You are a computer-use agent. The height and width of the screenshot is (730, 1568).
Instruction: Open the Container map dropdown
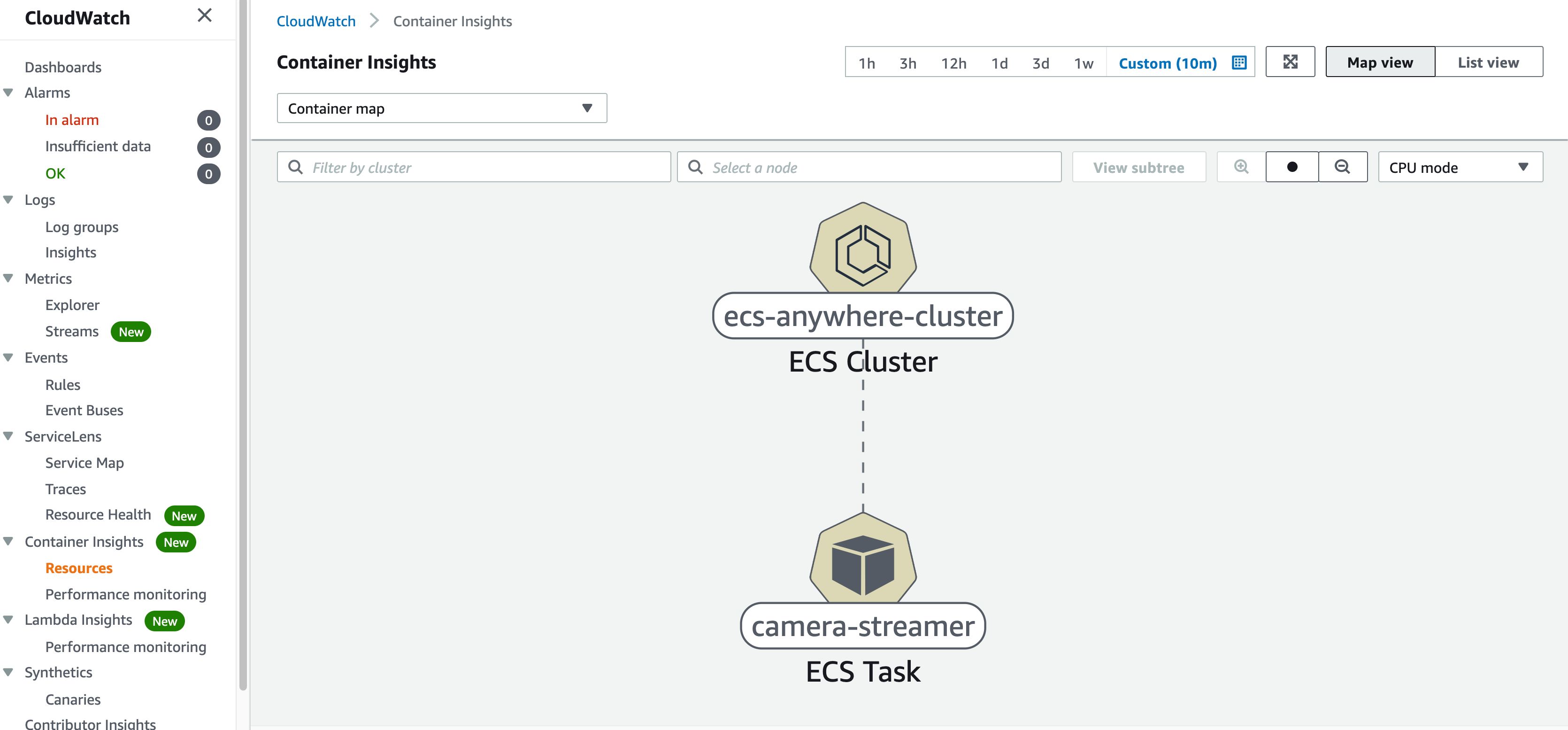tap(441, 109)
